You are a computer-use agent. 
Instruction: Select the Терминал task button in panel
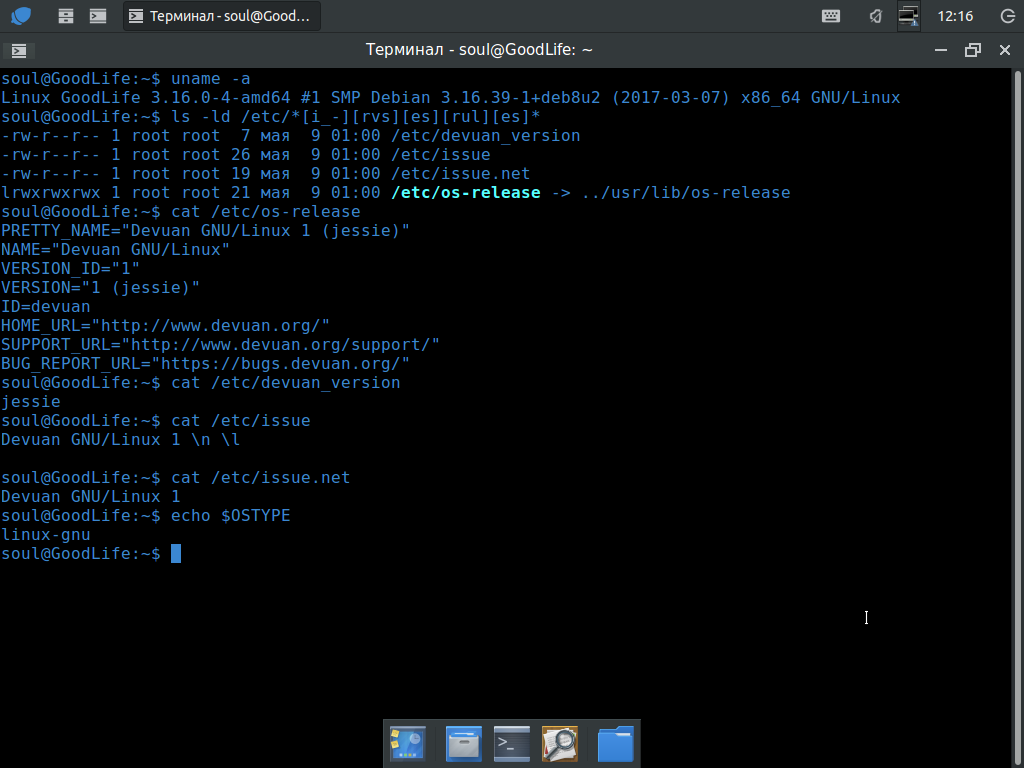tap(222, 16)
